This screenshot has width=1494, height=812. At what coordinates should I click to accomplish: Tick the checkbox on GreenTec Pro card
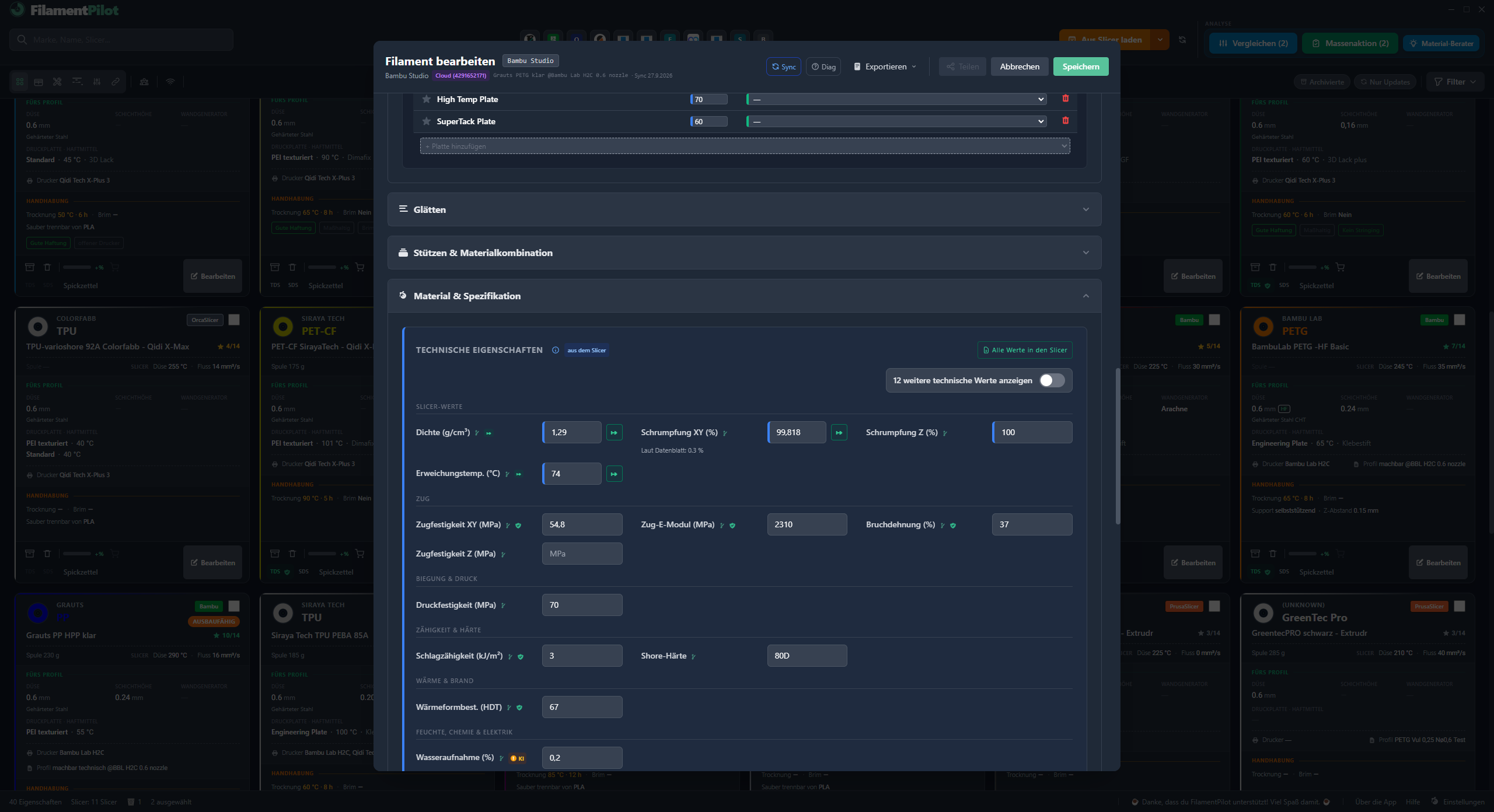tap(1460, 606)
